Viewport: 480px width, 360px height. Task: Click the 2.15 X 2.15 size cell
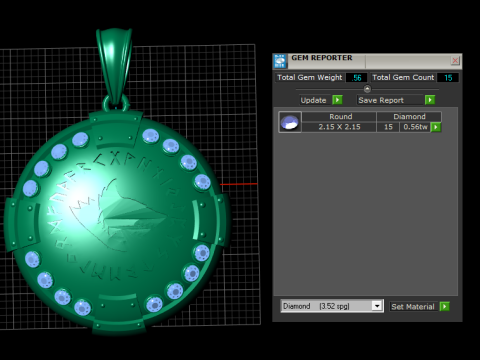(x=339, y=127)
